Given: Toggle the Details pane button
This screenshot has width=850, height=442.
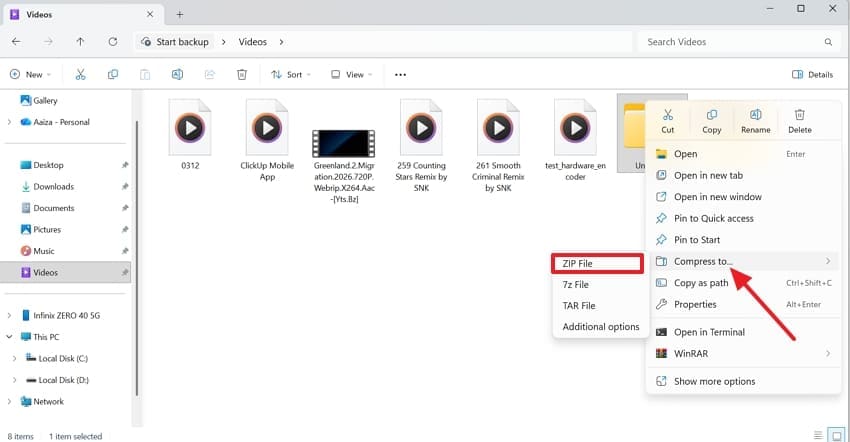Looking at the screenshot, I should [x=812, y=75].
